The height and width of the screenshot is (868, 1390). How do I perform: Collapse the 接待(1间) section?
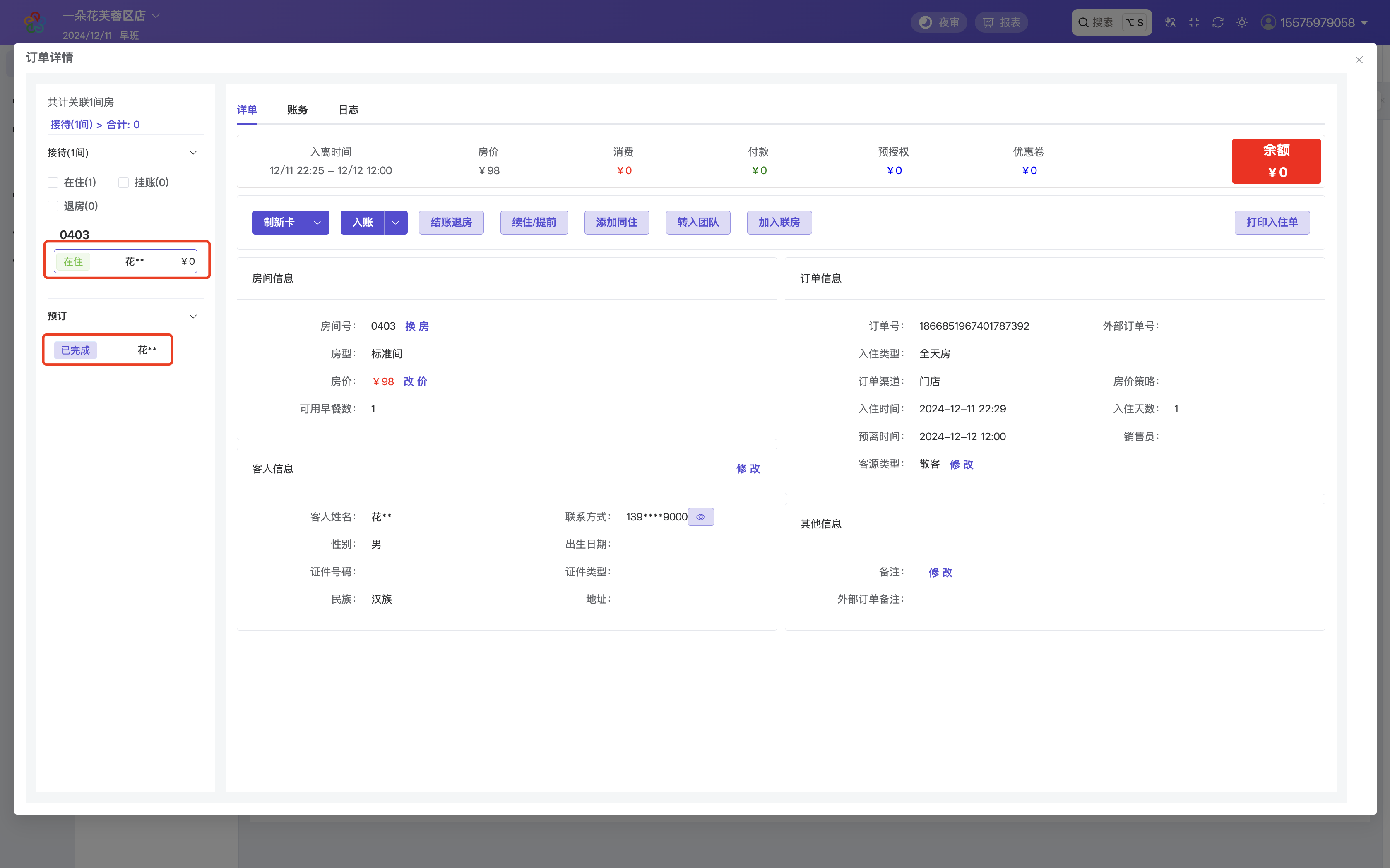click(x=193, y=153)
